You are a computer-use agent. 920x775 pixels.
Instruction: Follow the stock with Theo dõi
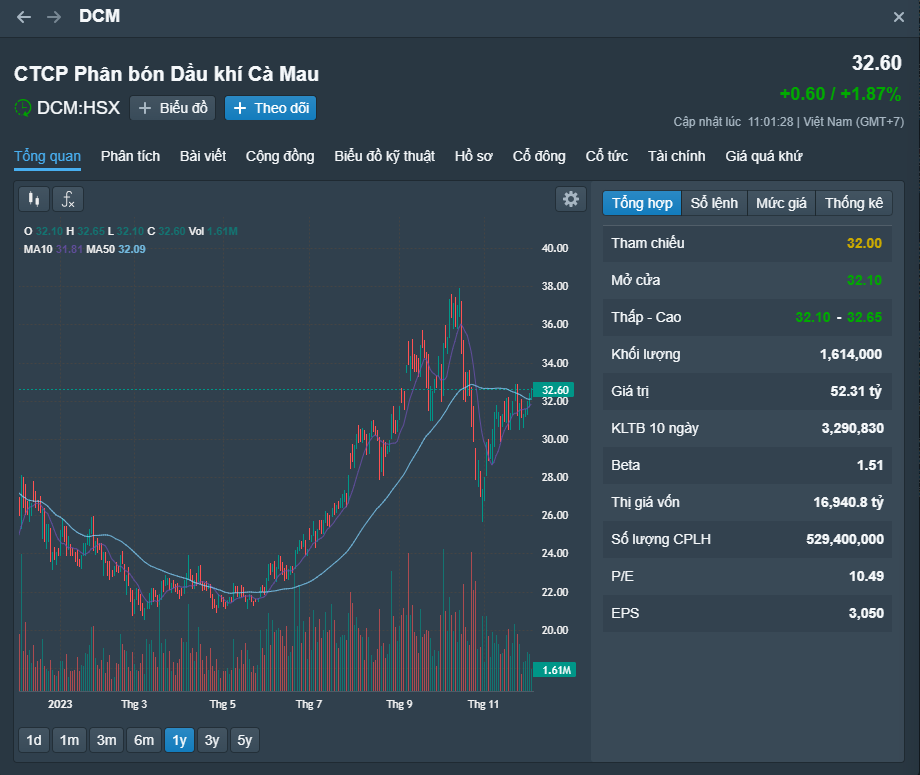[x=270, y=108]
